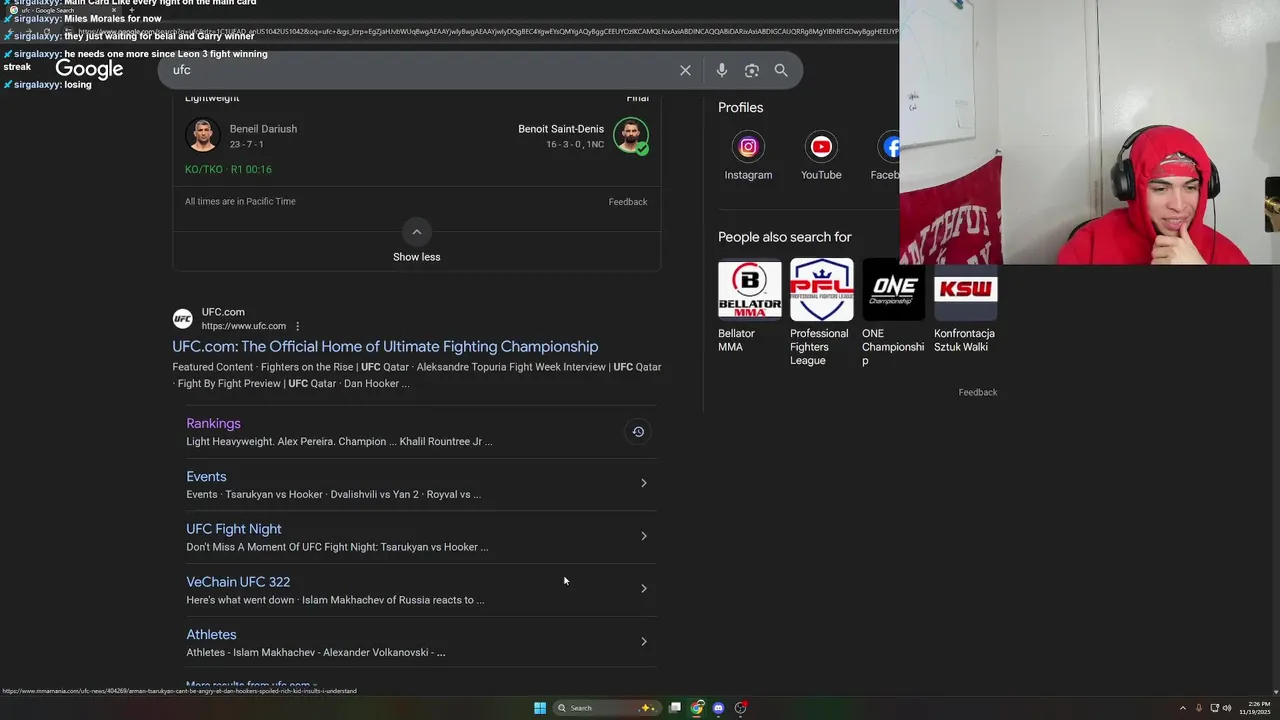The width and height of the screenshot is (1280, 720).
Task: Open the Facebook profile icon
Action: coord(890,147)
